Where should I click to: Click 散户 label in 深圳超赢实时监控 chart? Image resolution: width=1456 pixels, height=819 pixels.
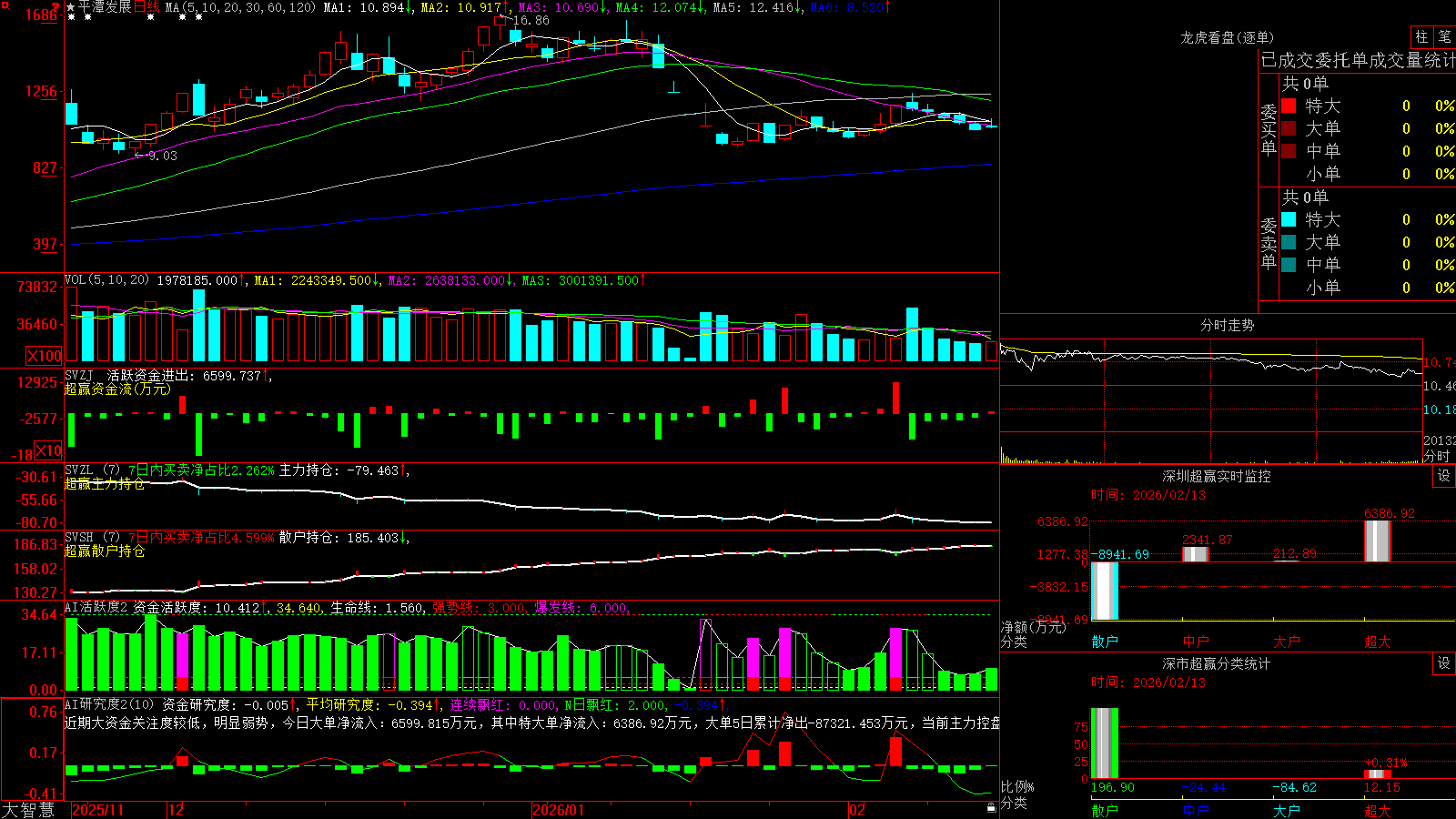point(1105,642)
